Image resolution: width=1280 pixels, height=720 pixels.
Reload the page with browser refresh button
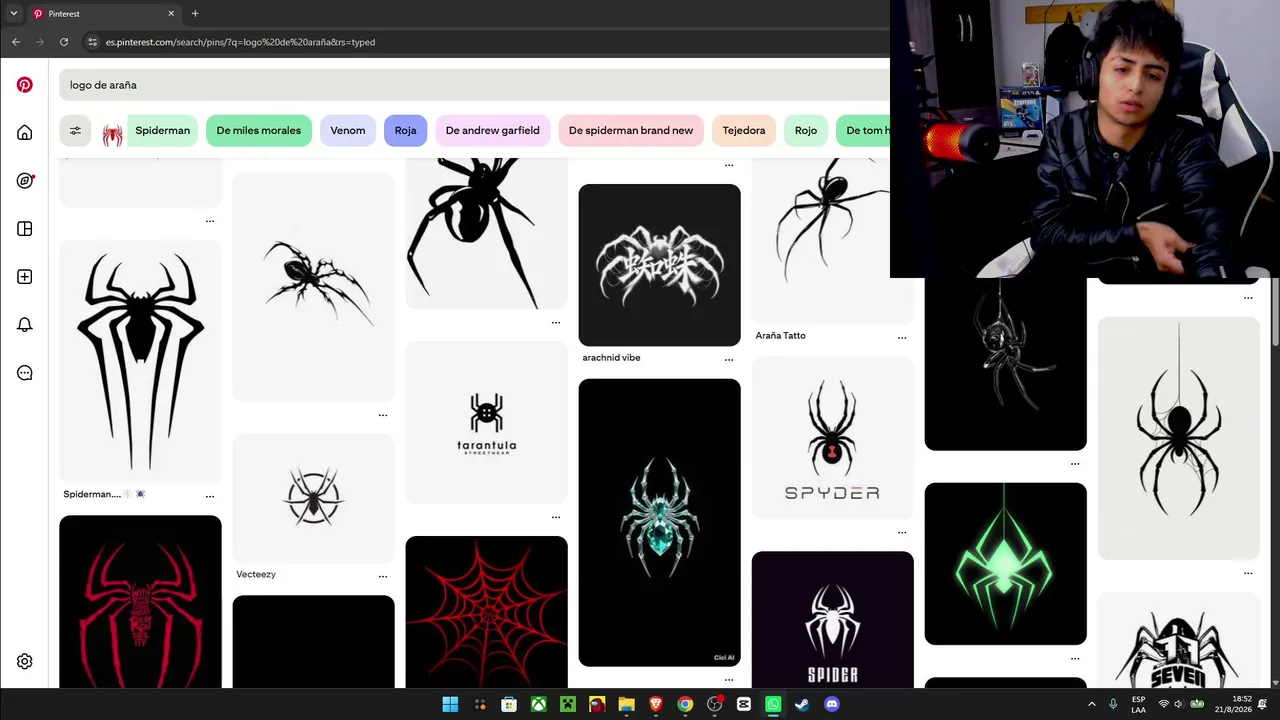(64, 42)
